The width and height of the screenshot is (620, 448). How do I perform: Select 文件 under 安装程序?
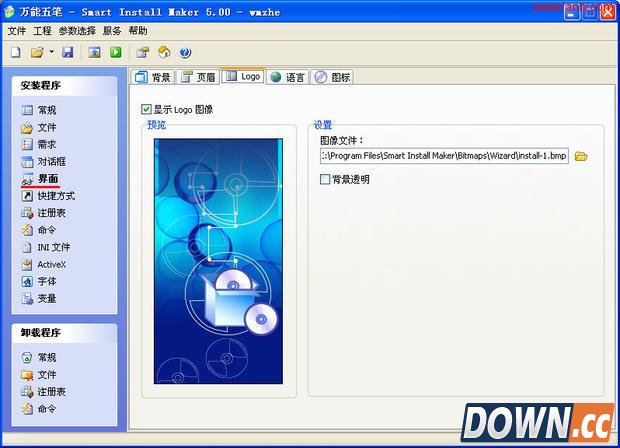tap(39, 127)
